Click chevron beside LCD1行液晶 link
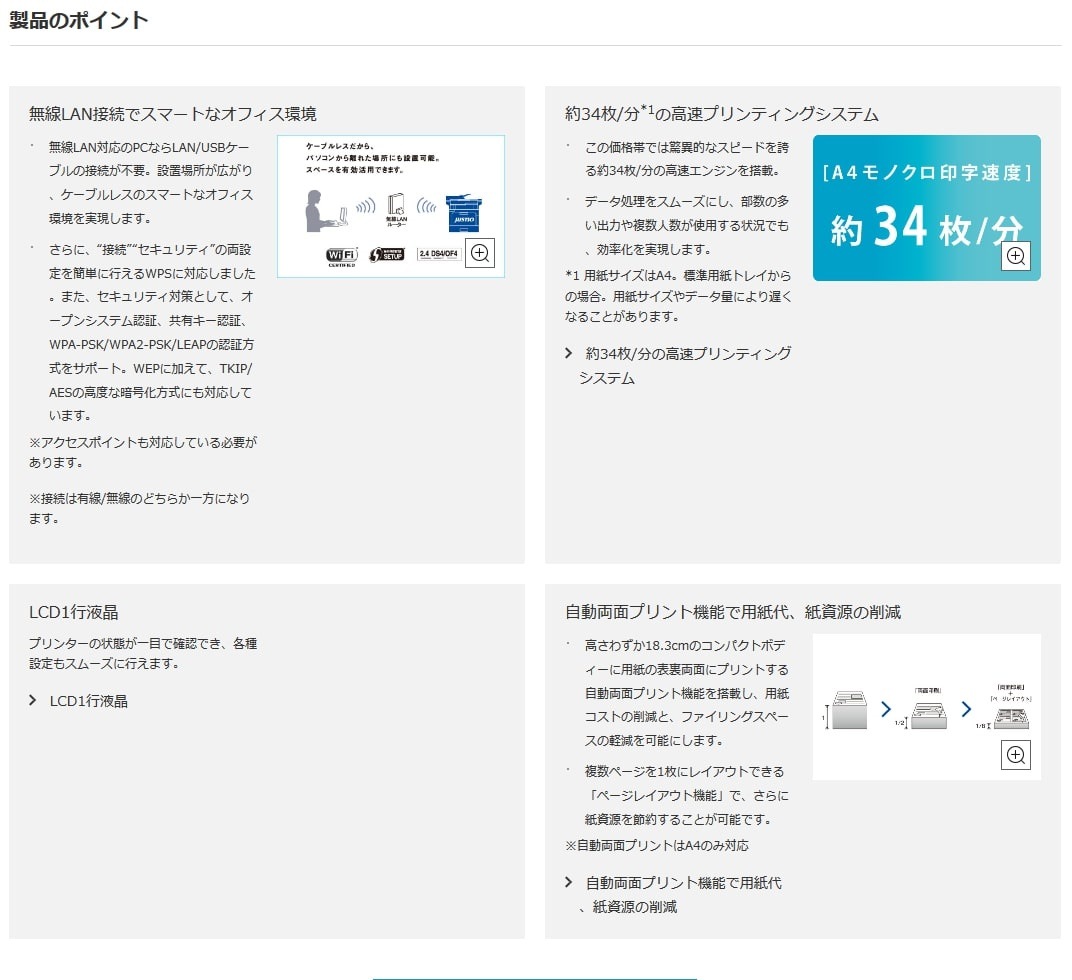 coord(32,700)
